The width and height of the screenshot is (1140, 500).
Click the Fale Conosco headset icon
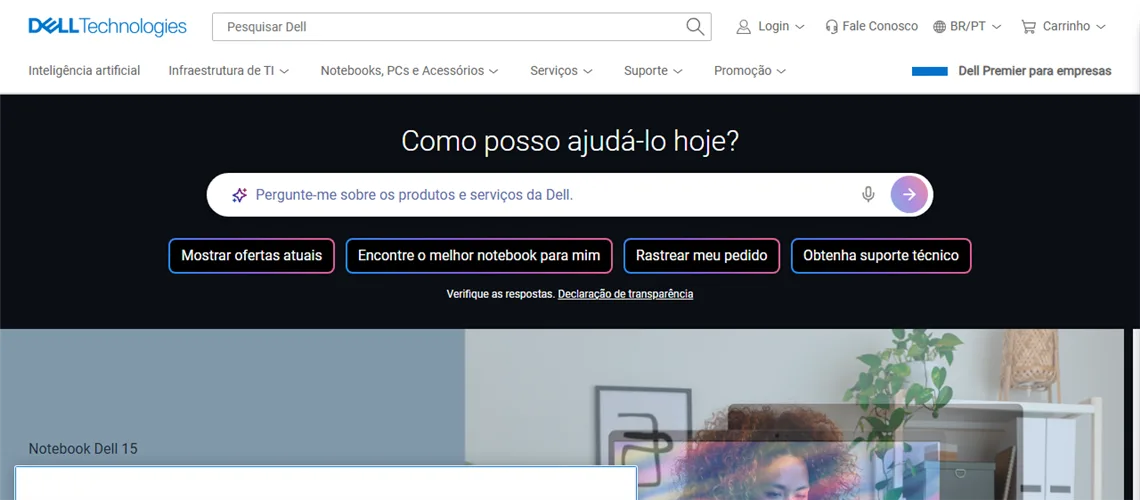click(x=832, y=27)
